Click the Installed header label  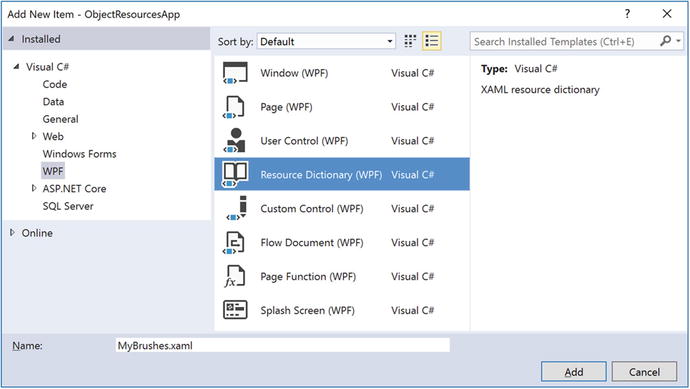coord(41,39)
